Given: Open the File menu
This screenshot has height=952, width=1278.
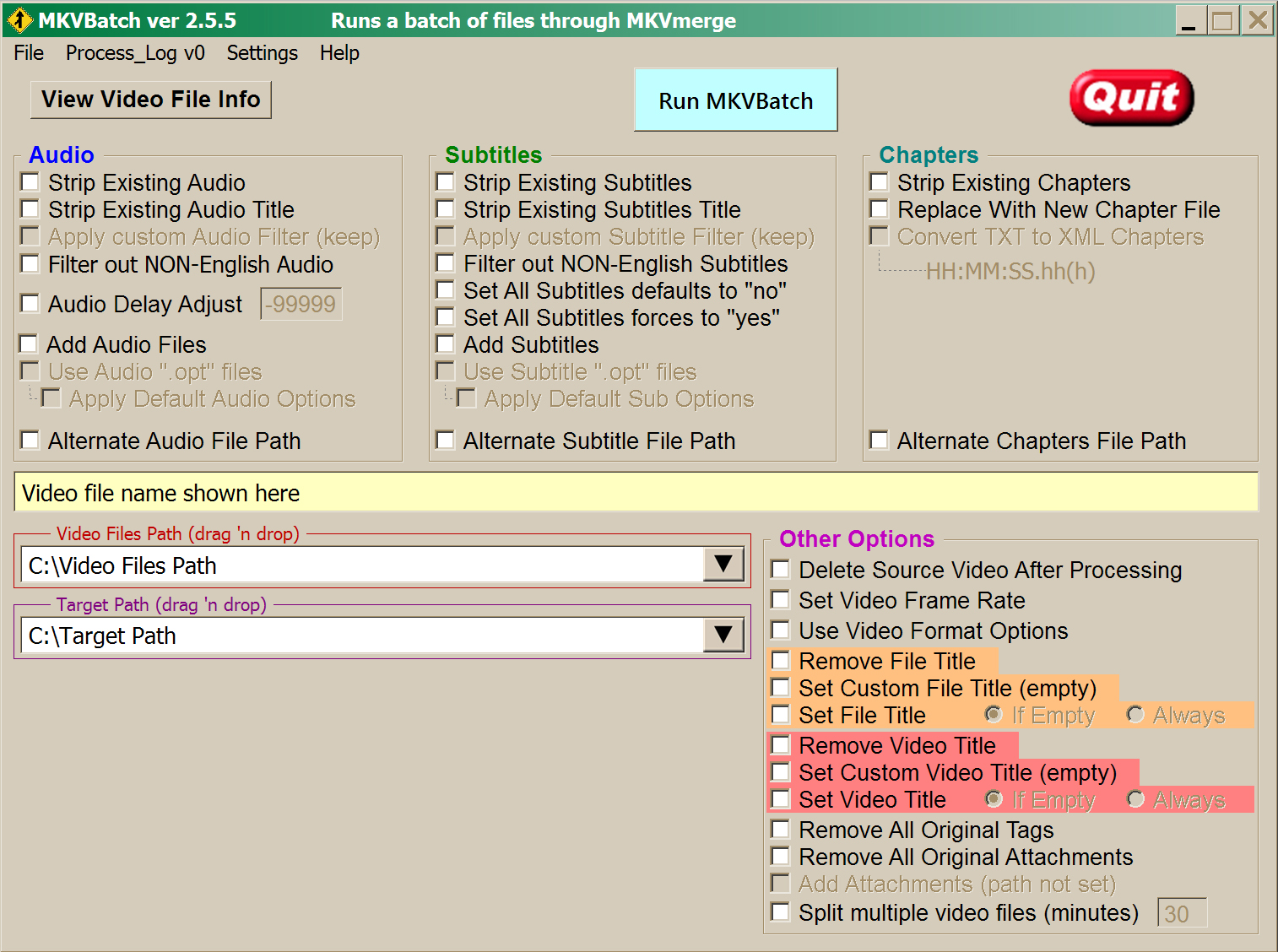Looking at the screenshot, I should [x=29, y=53].
